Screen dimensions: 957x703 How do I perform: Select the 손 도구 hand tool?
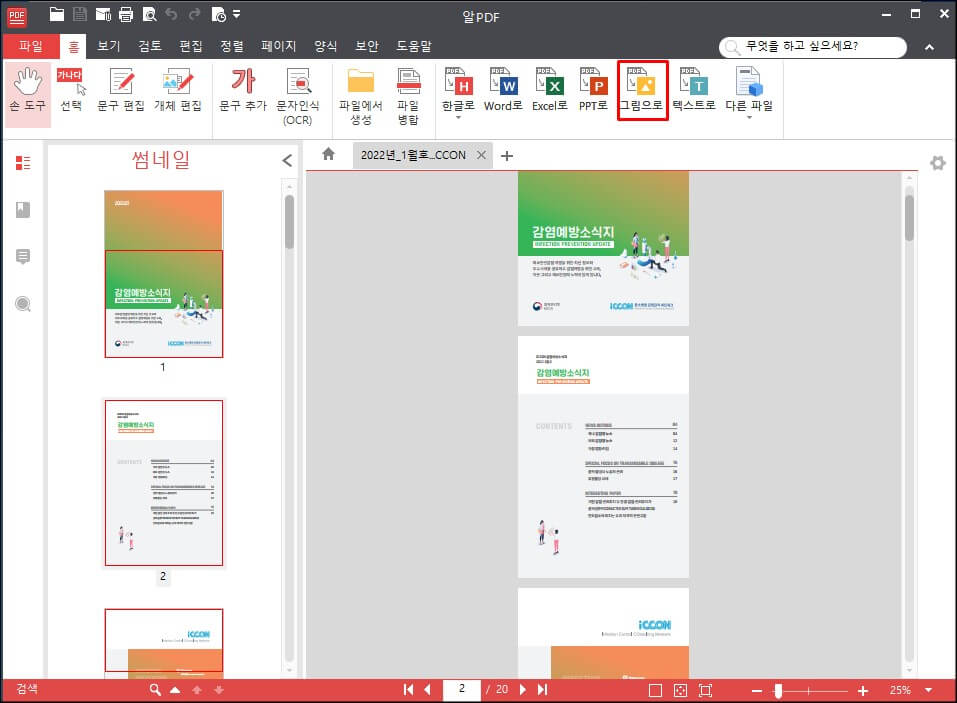(29, 90)
